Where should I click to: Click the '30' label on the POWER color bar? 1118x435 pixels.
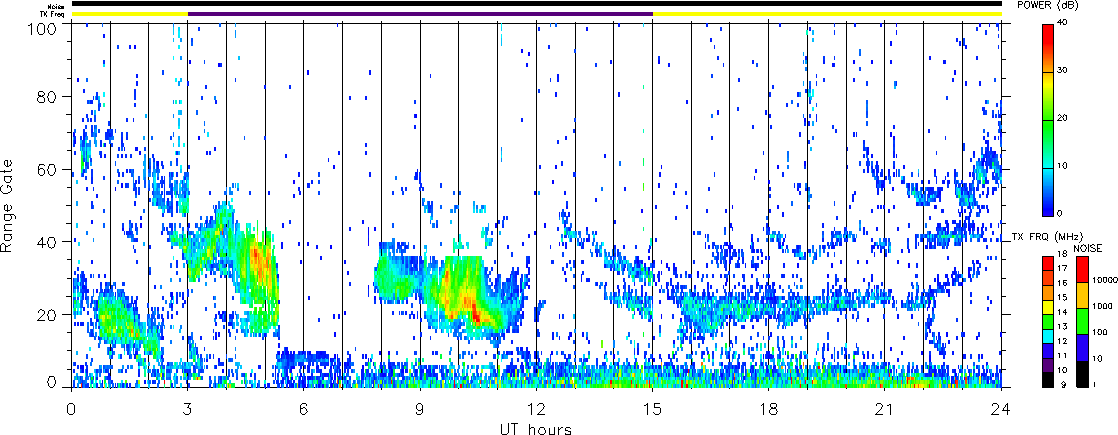click(x=1062, y=70)
